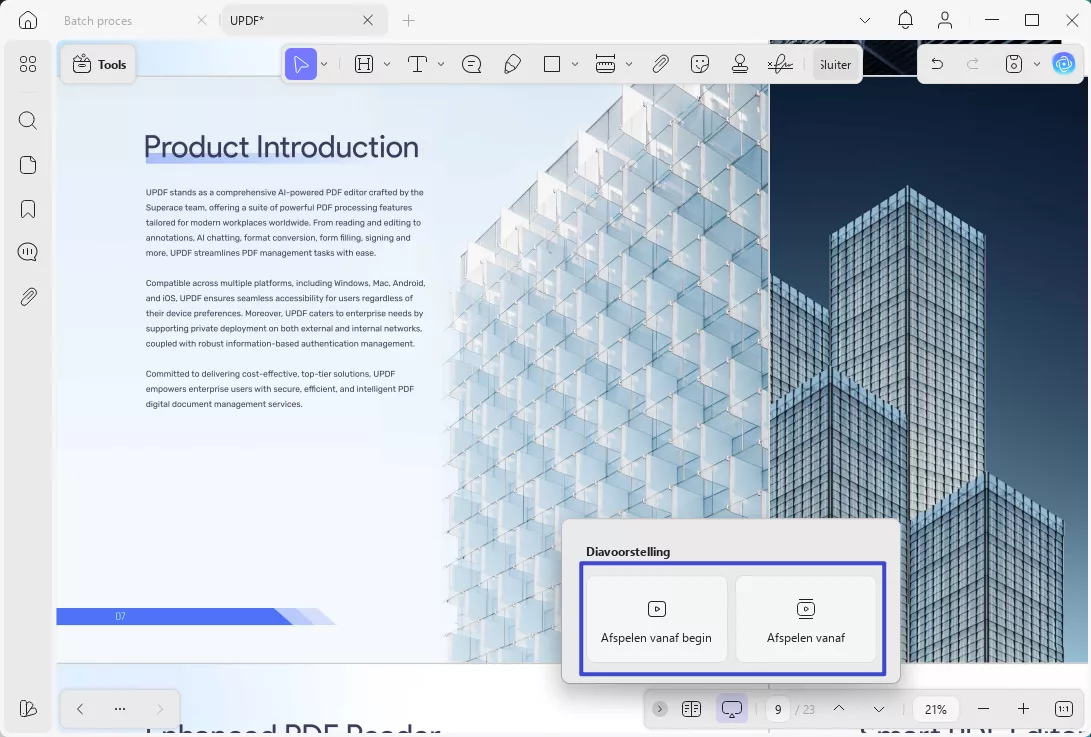Select the text comment tool
This screenshot has width=1091, height=737.
[417, 64]
